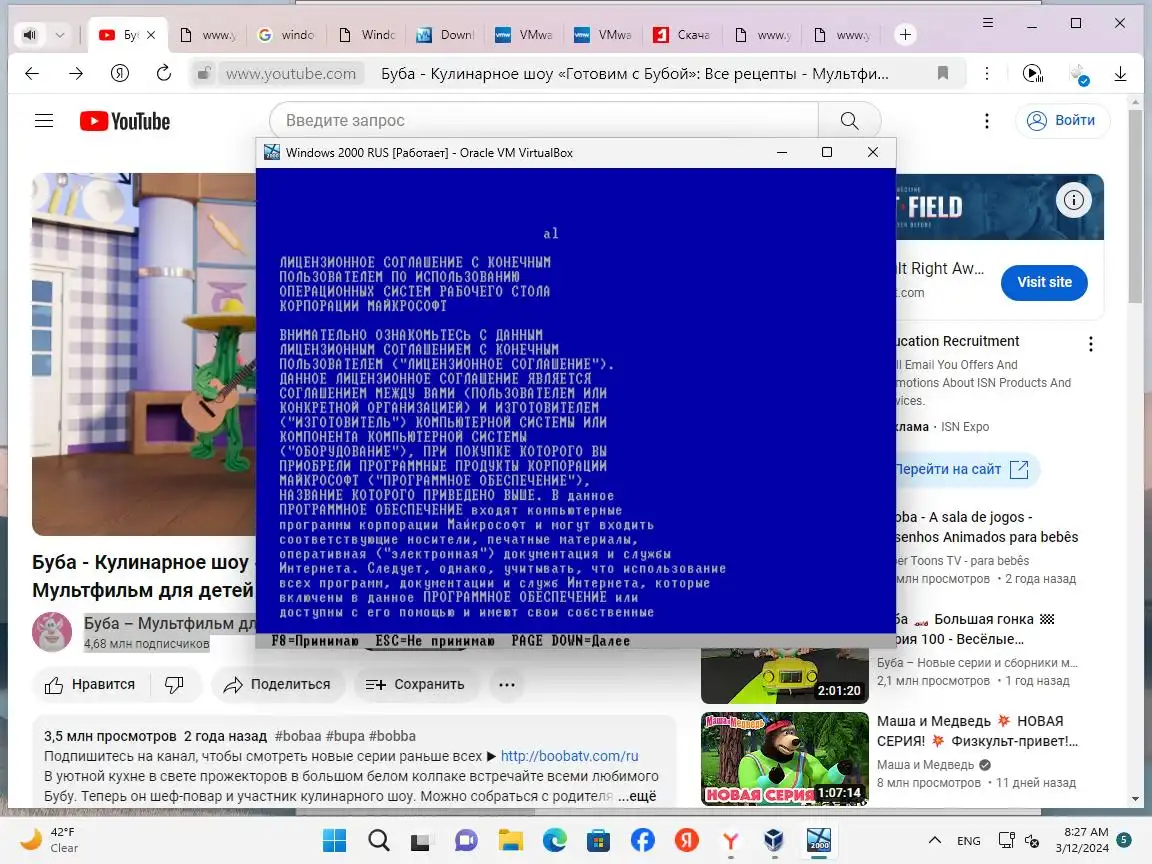Go to the YouTube home logo

click(125, 121)
